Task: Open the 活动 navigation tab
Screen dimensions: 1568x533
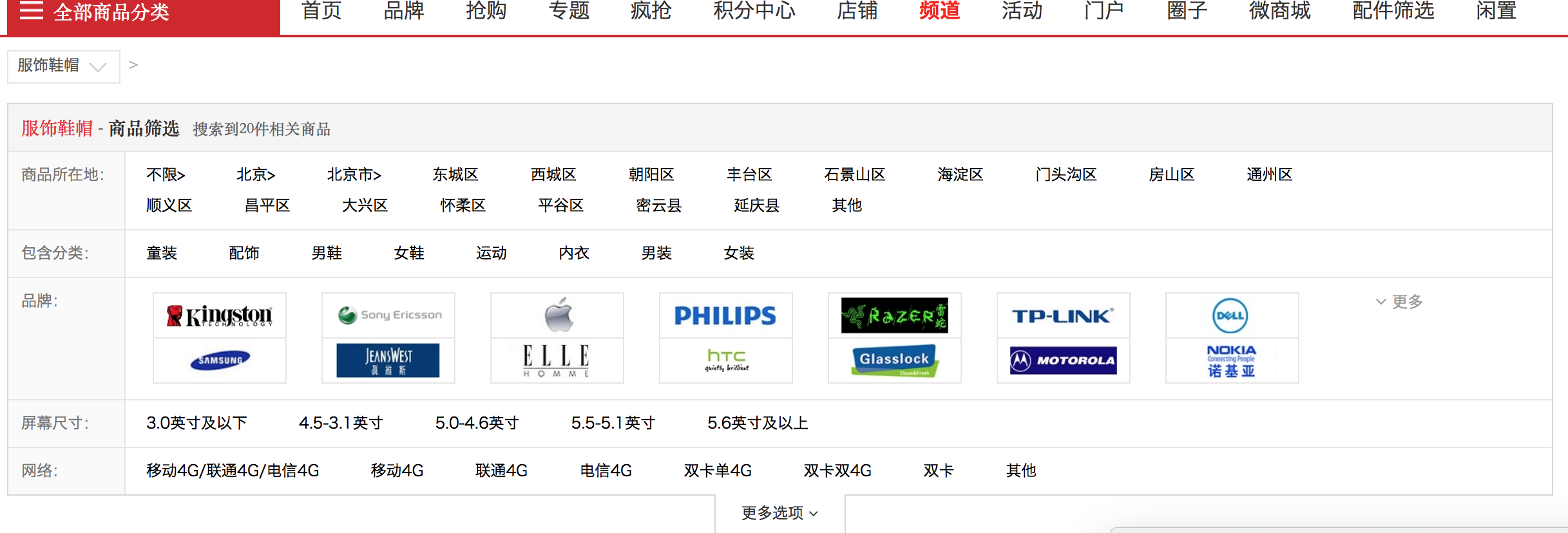Action: tap(1022, 11)
